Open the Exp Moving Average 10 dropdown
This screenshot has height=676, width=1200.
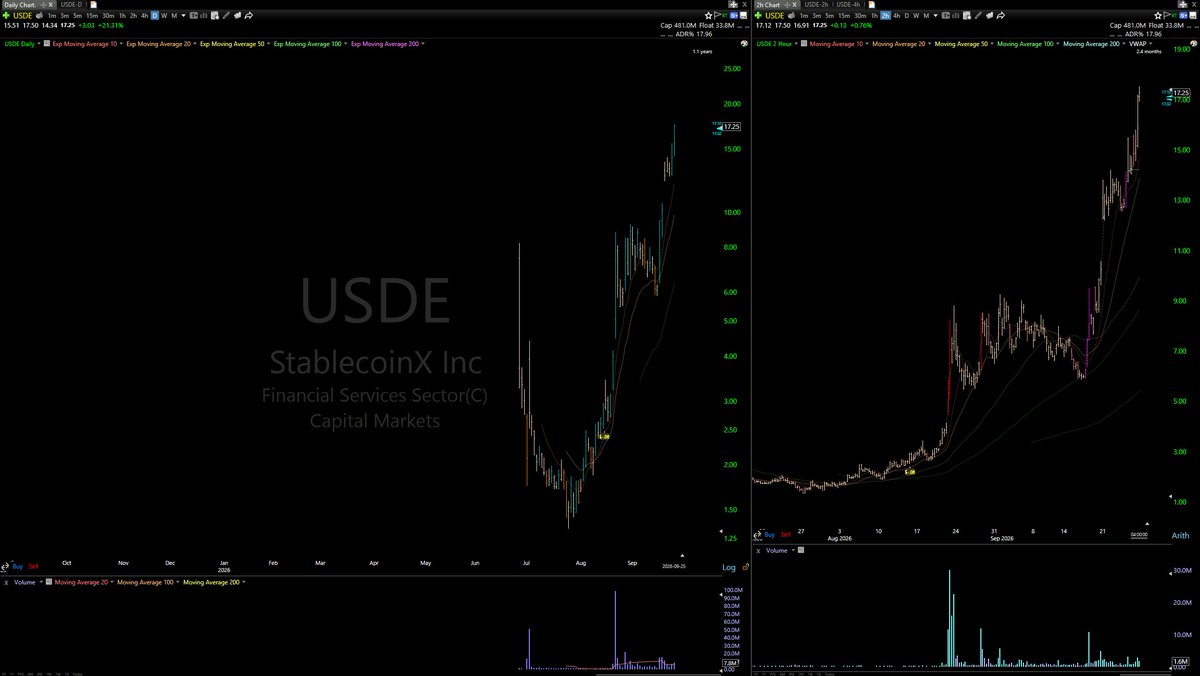tap(121, 44)
